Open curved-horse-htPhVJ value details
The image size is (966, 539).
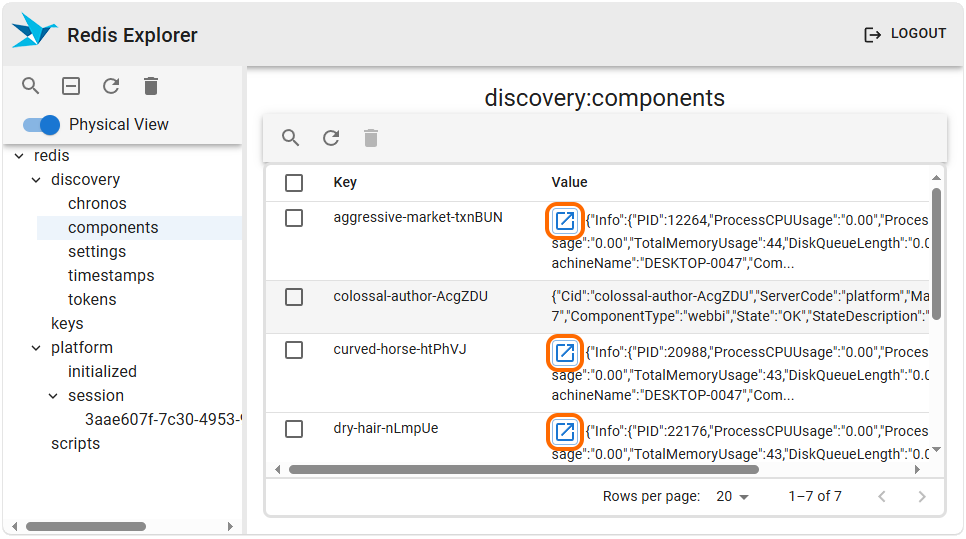[565, 352]
